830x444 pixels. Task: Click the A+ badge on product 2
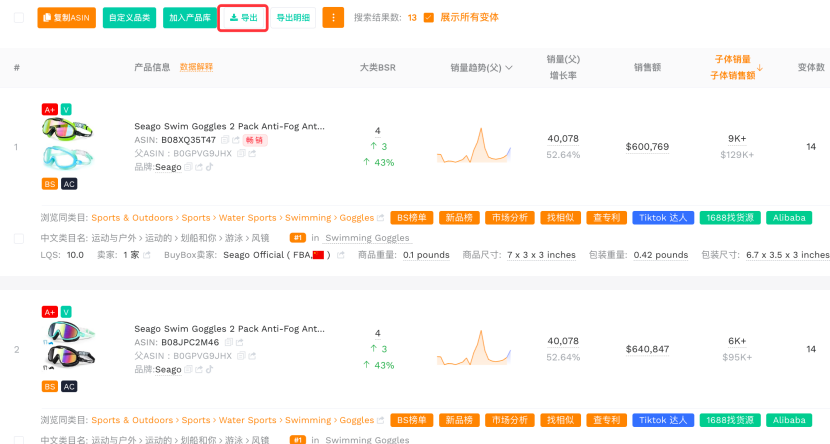(50, 312)
